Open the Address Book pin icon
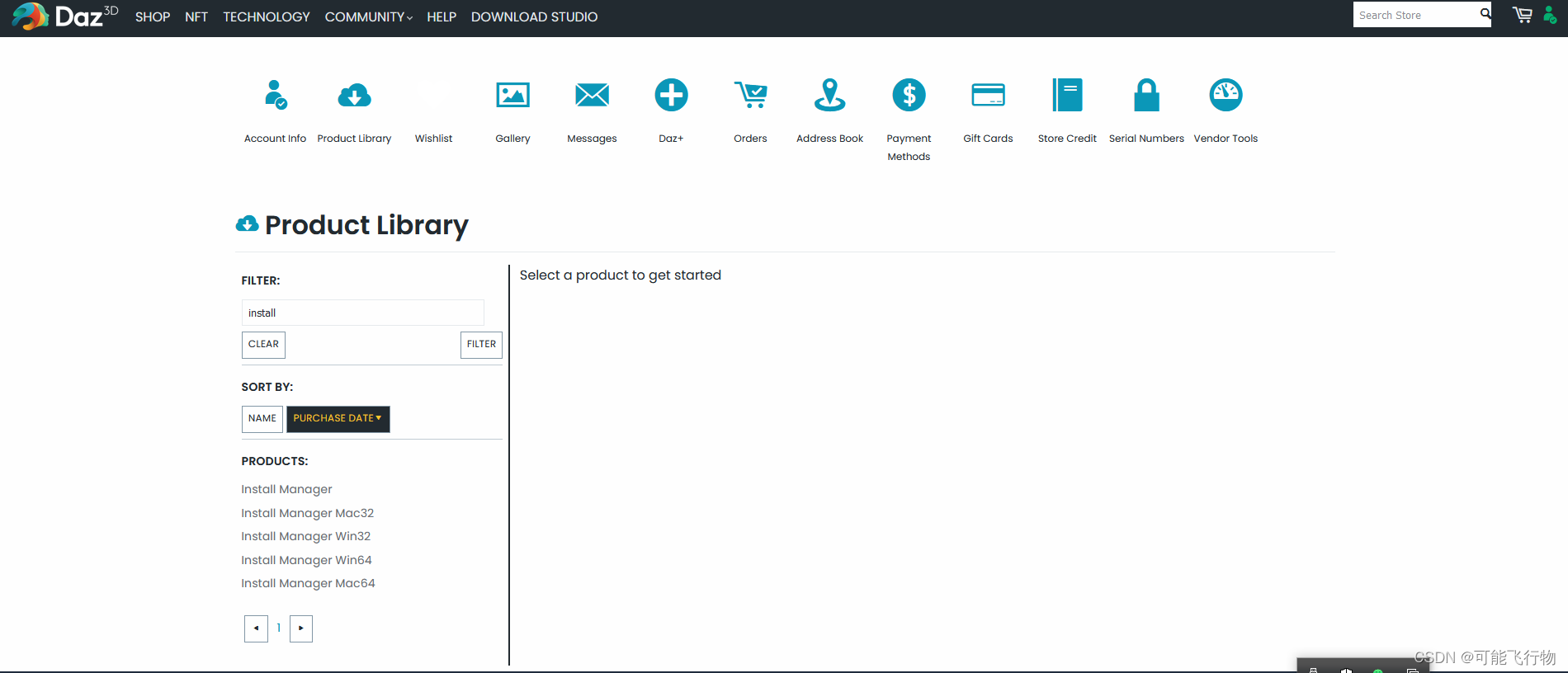 tap(829, 95)
